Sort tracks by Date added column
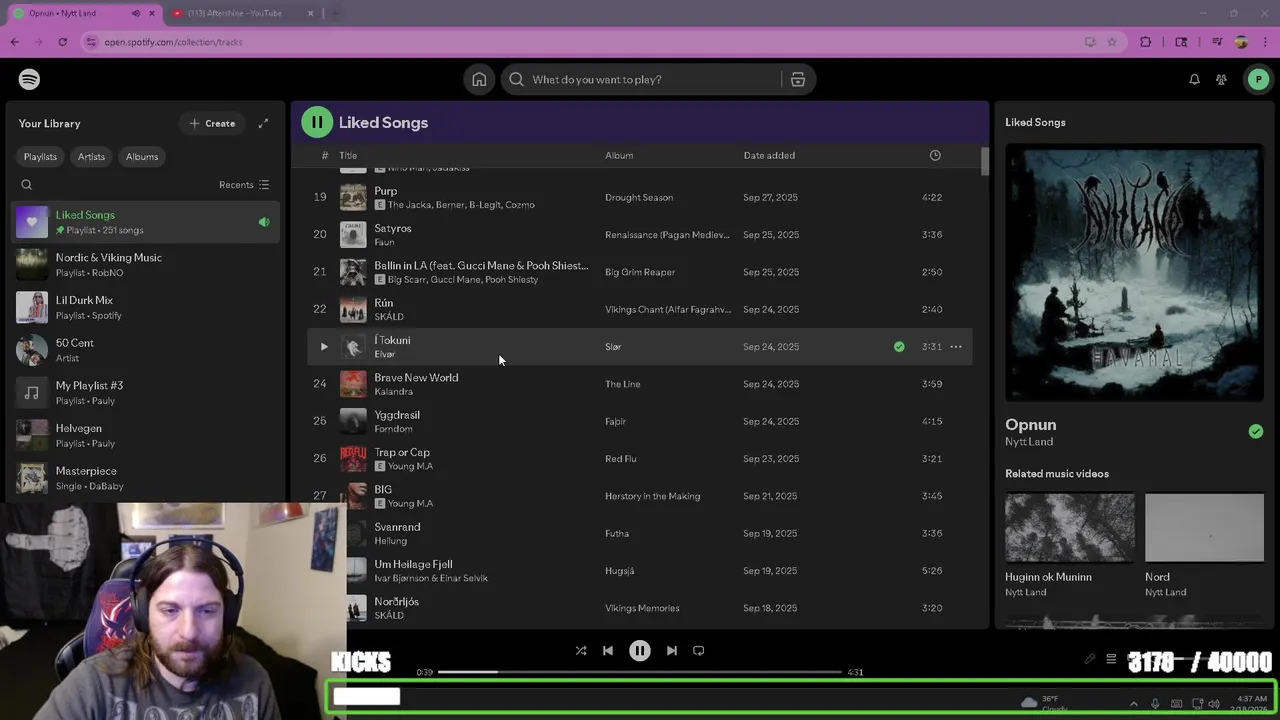 coord(769,155)
